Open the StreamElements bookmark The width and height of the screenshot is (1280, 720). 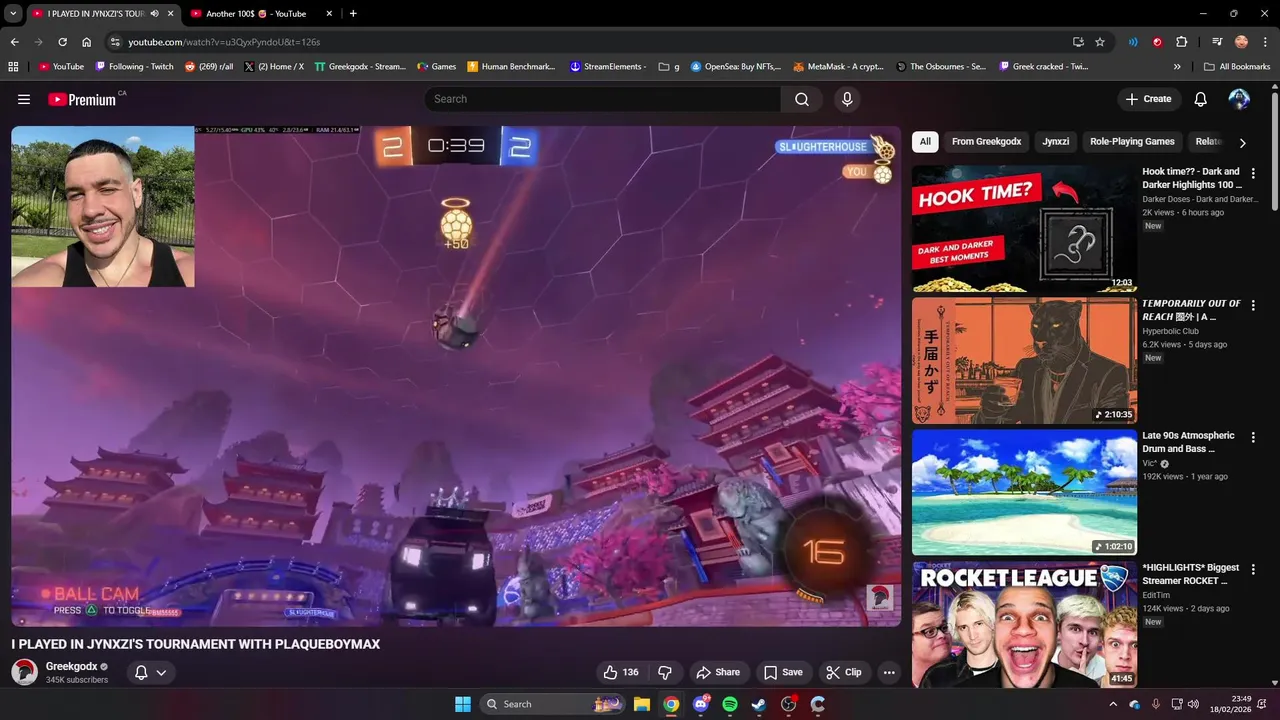click(608, 67)
